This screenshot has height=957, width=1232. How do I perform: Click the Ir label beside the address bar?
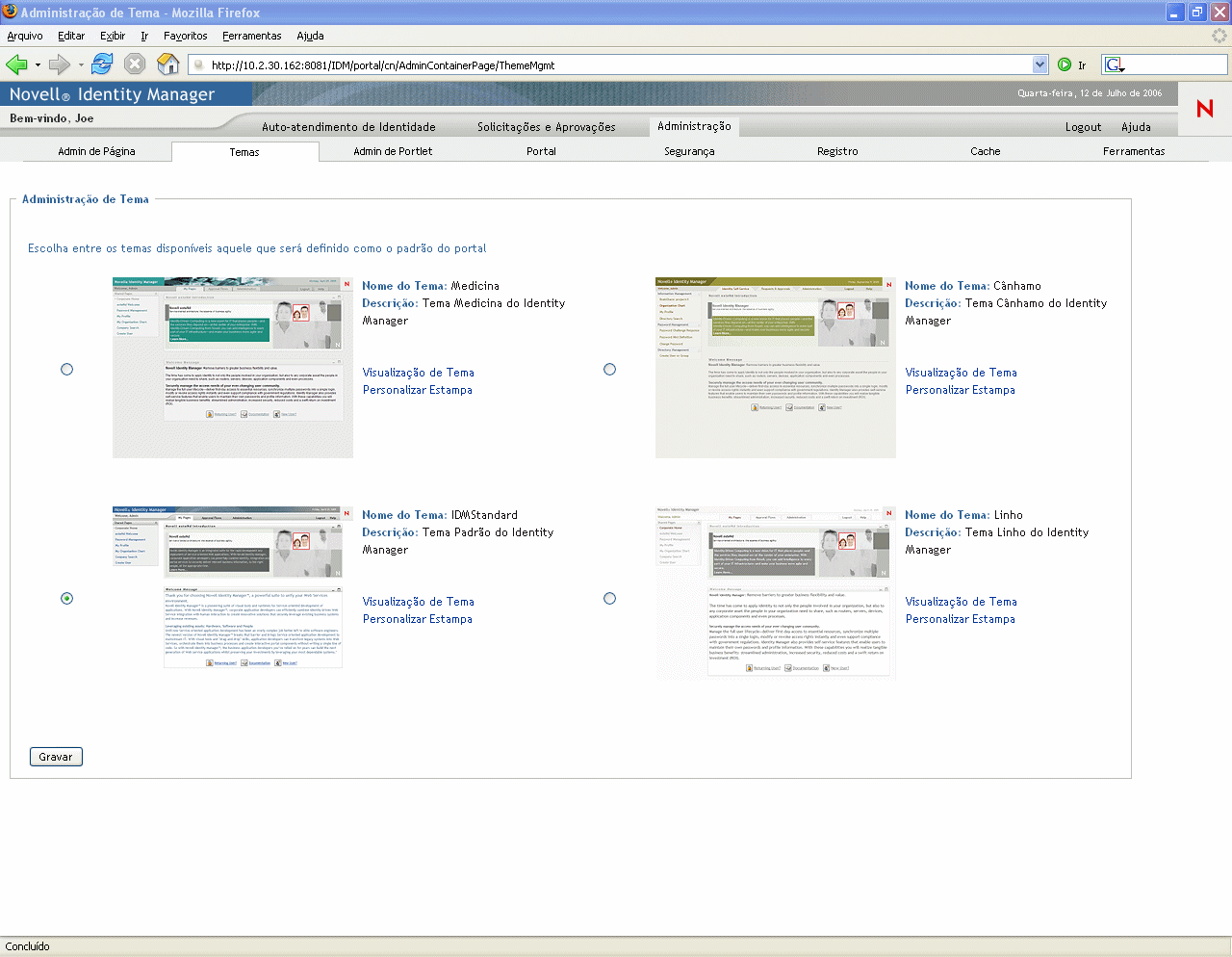click(x=1082, y=65)
